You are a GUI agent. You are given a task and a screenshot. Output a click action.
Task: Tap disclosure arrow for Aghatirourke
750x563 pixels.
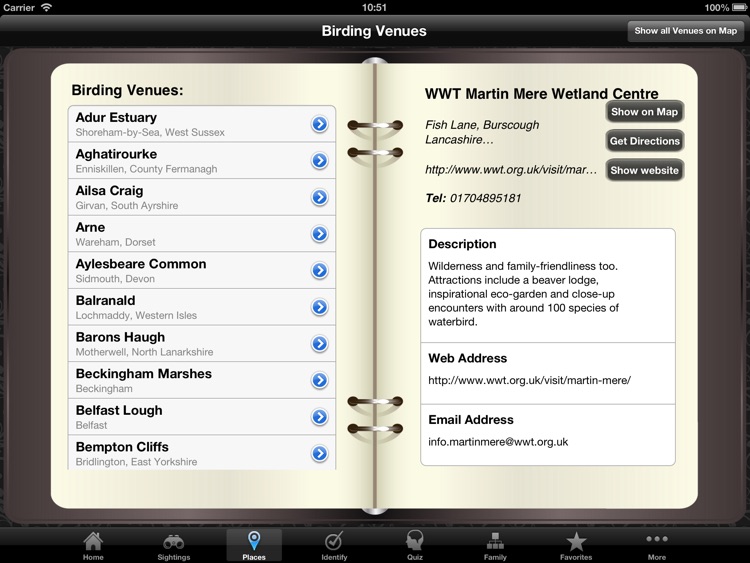(x=320, y=160)
